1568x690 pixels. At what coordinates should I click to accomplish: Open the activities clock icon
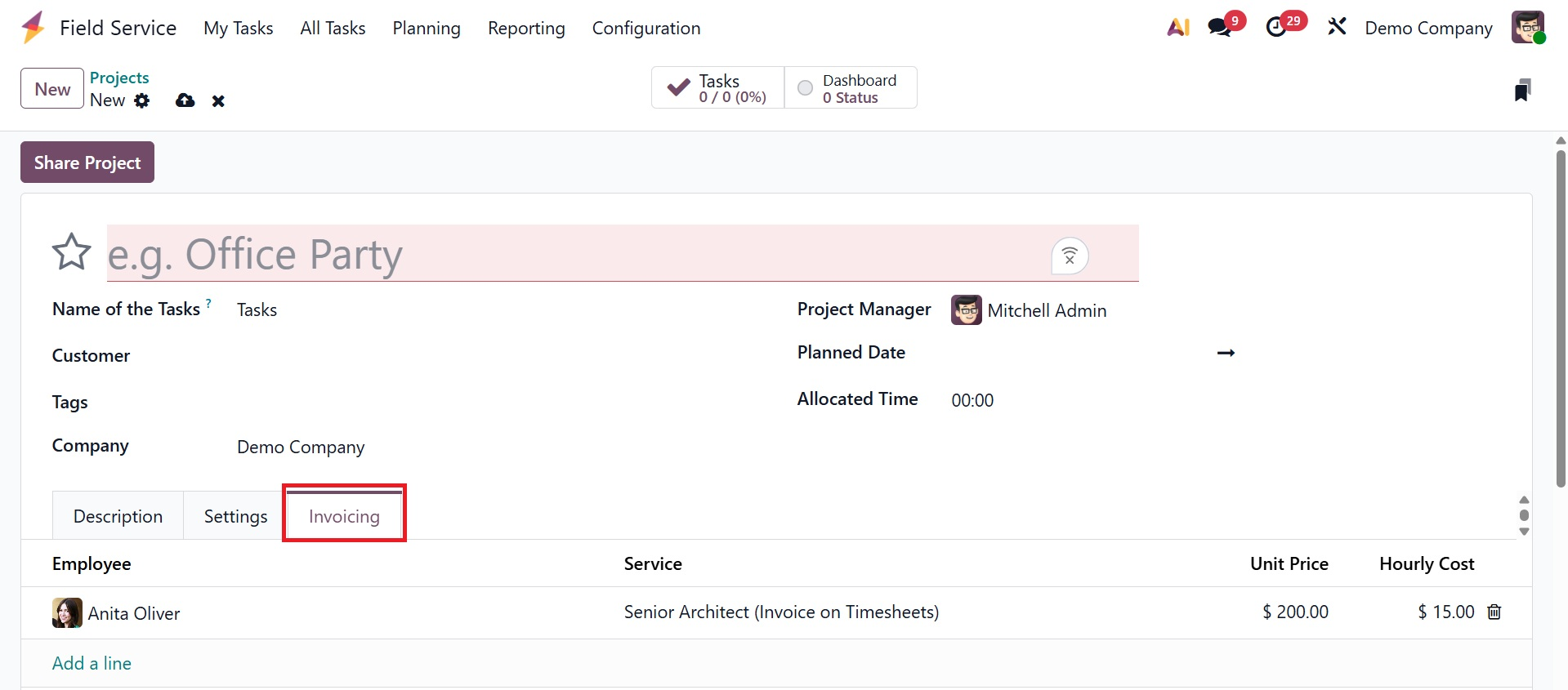1276,28
